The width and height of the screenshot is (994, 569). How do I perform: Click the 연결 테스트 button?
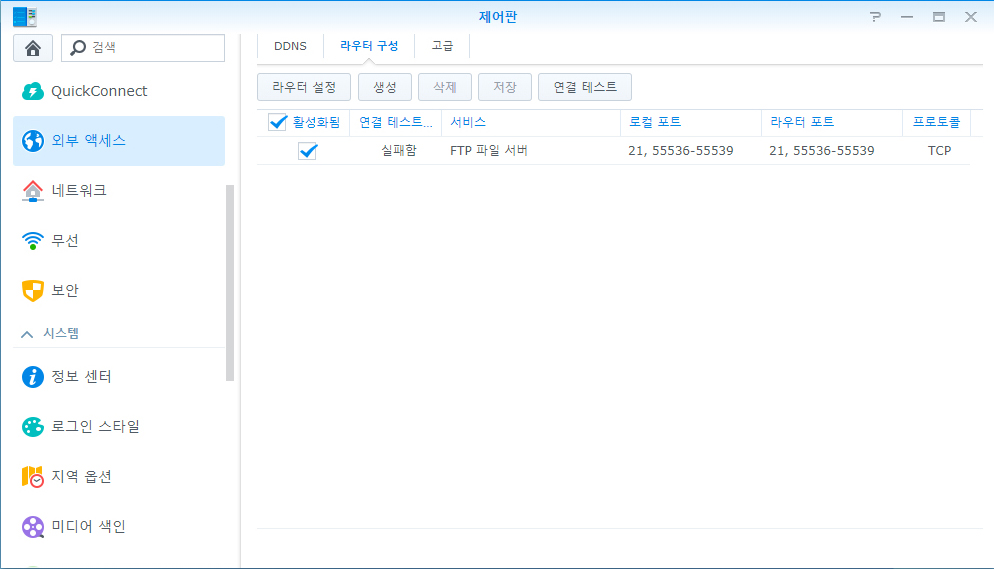point(584,87)
